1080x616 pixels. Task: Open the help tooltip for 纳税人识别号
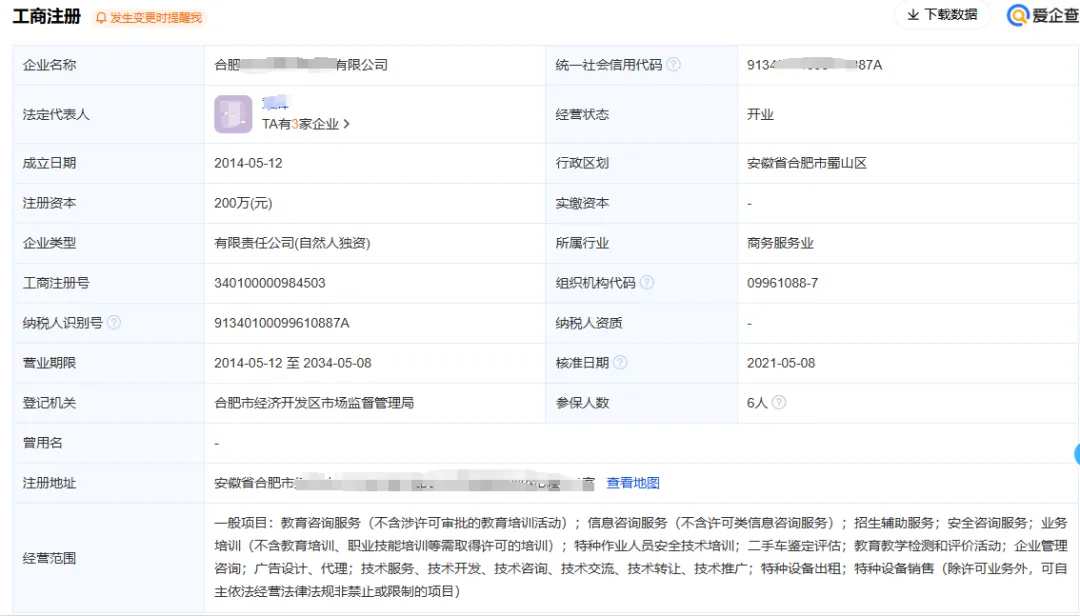[x=114, y=323]
